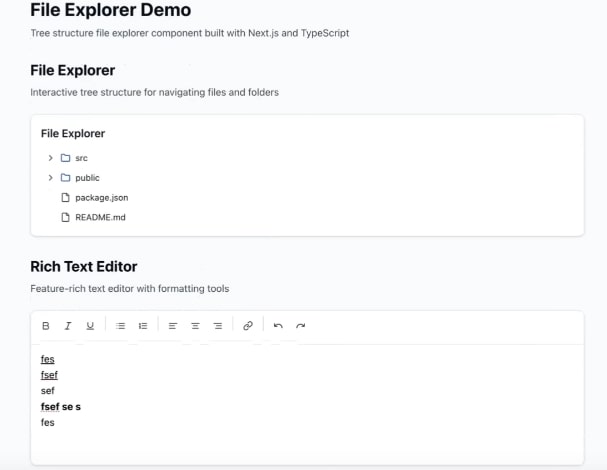Image resolution: width=607 pixels, height=470 pixels.
Task: Place the cursor on the 'sef' text line
Action: [x=48, y=391]
